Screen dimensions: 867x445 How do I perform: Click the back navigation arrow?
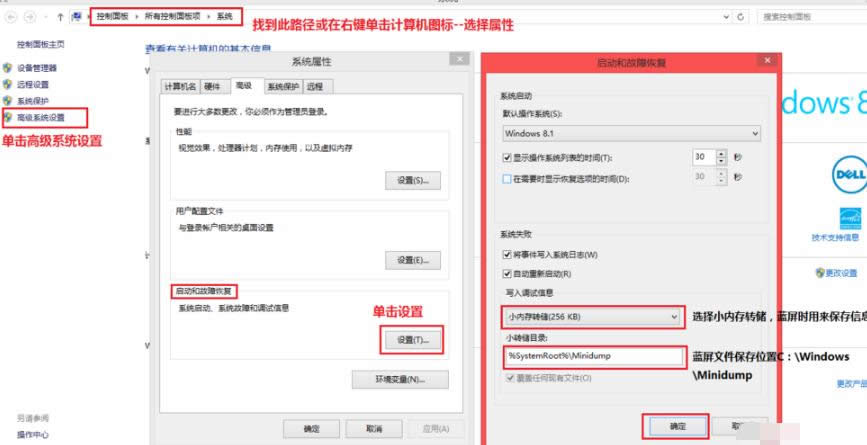12,18
